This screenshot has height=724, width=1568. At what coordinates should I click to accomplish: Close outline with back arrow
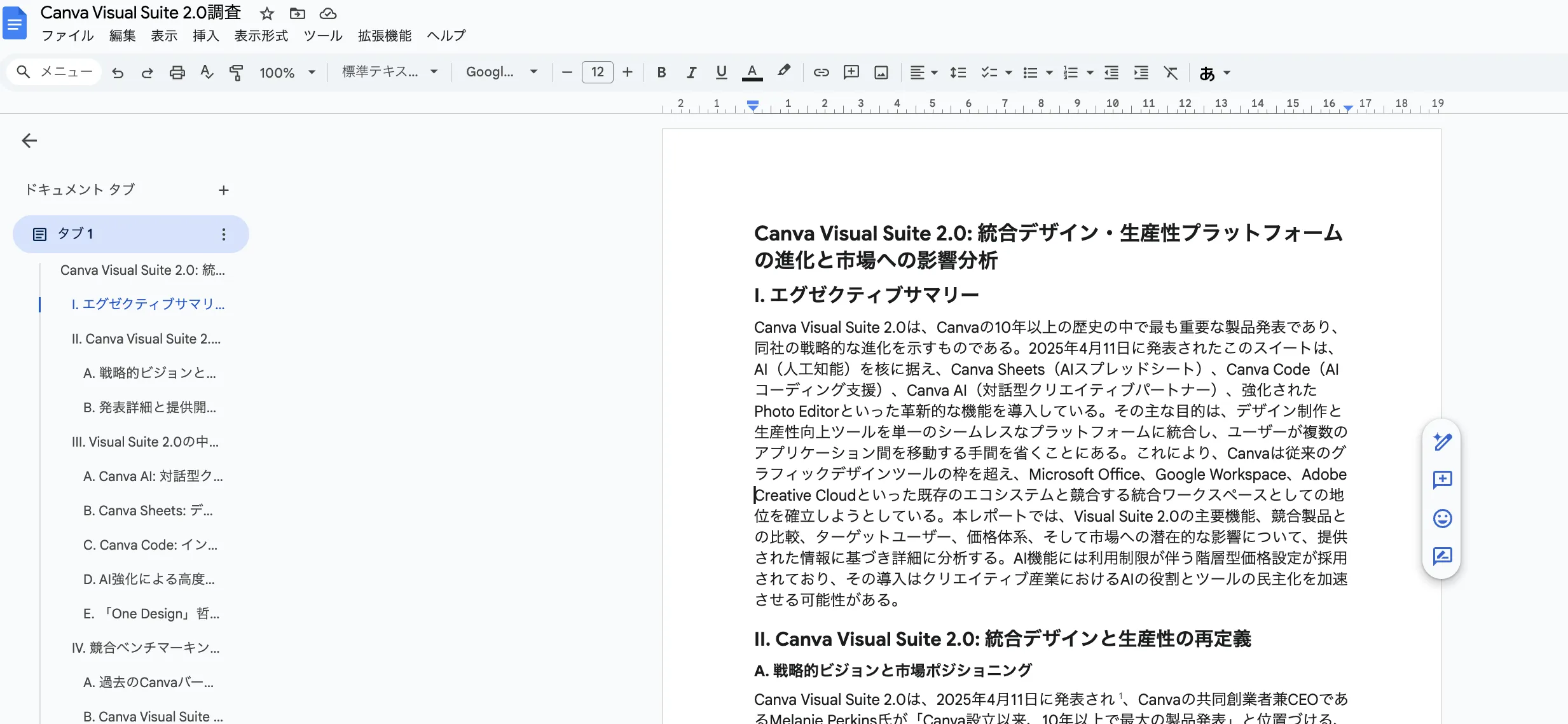coord(29,141)
